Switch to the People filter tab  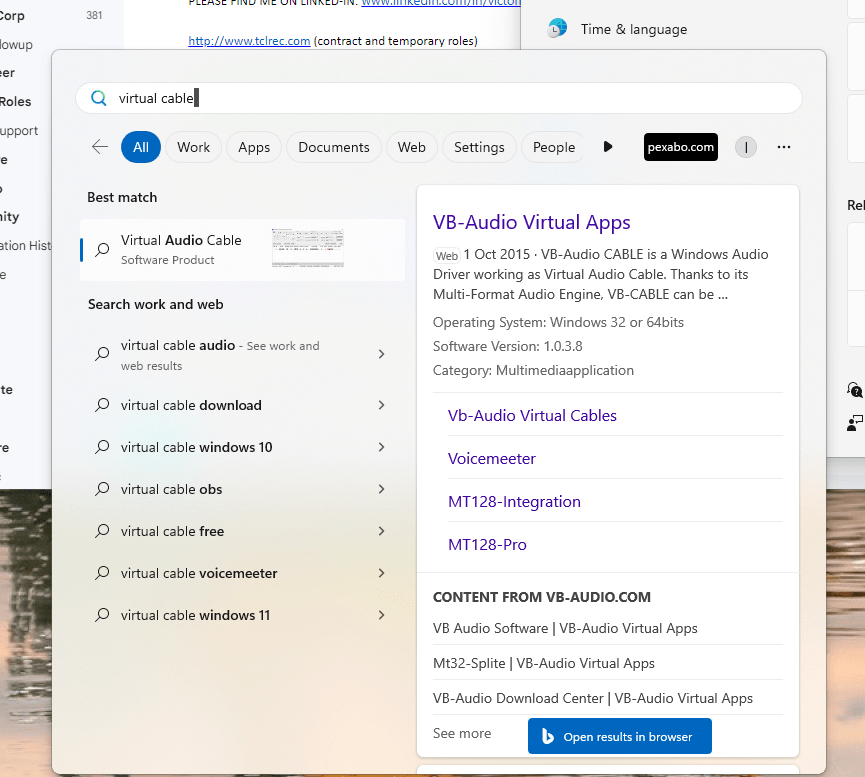(x=553, y=147)
